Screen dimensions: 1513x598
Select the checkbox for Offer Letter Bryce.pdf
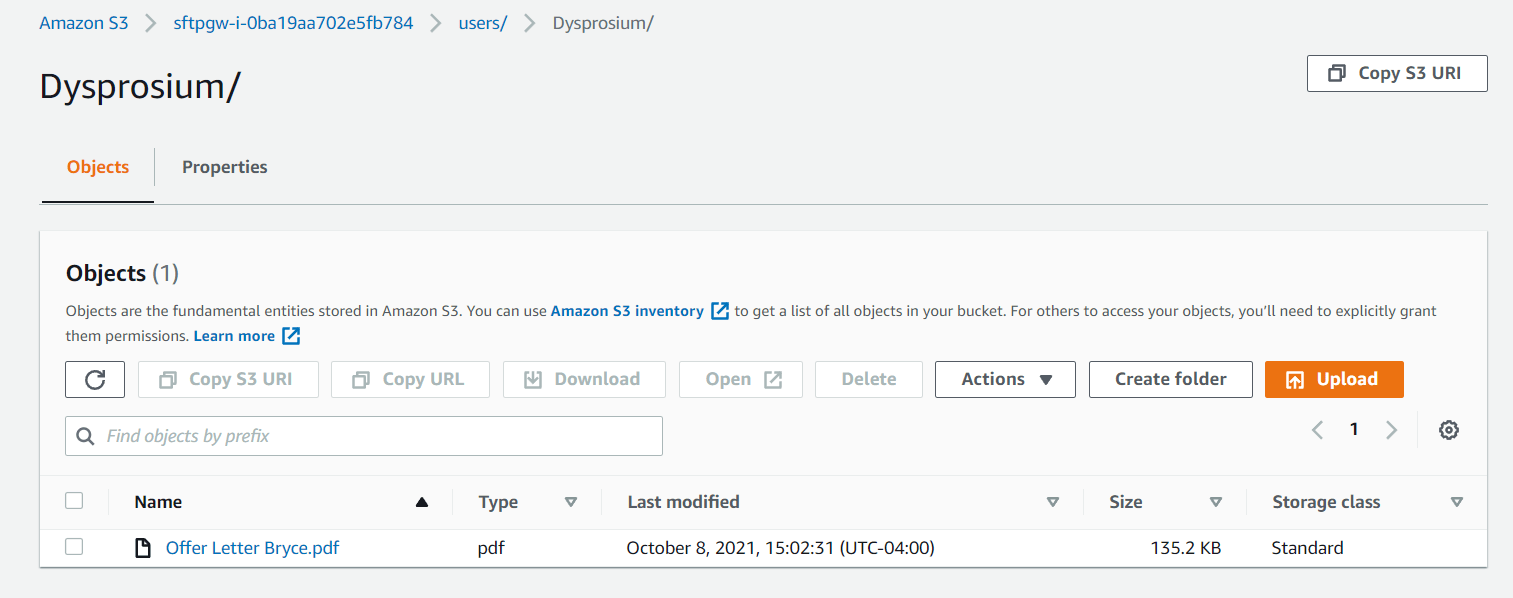click(x=74, y=547)
